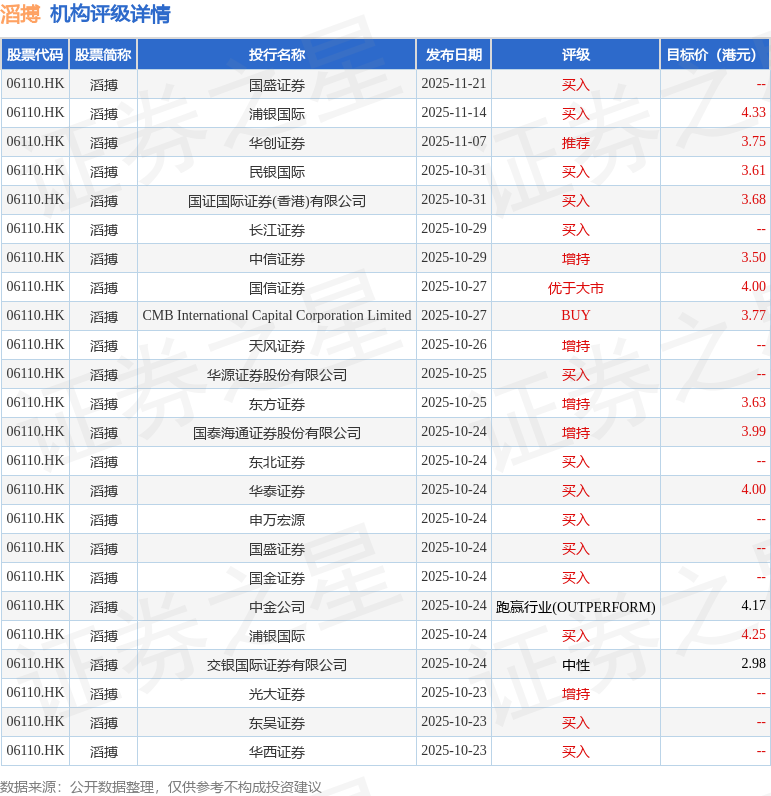Select the 申万宏源 institution cell
Screen dimensions: 771x796
(277, 520)
